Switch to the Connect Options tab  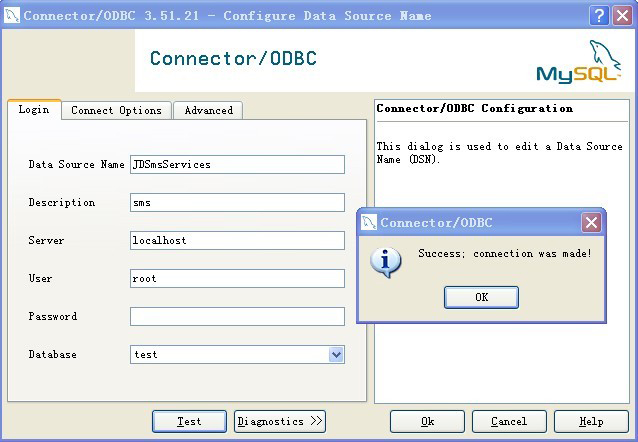click(116, 110)
